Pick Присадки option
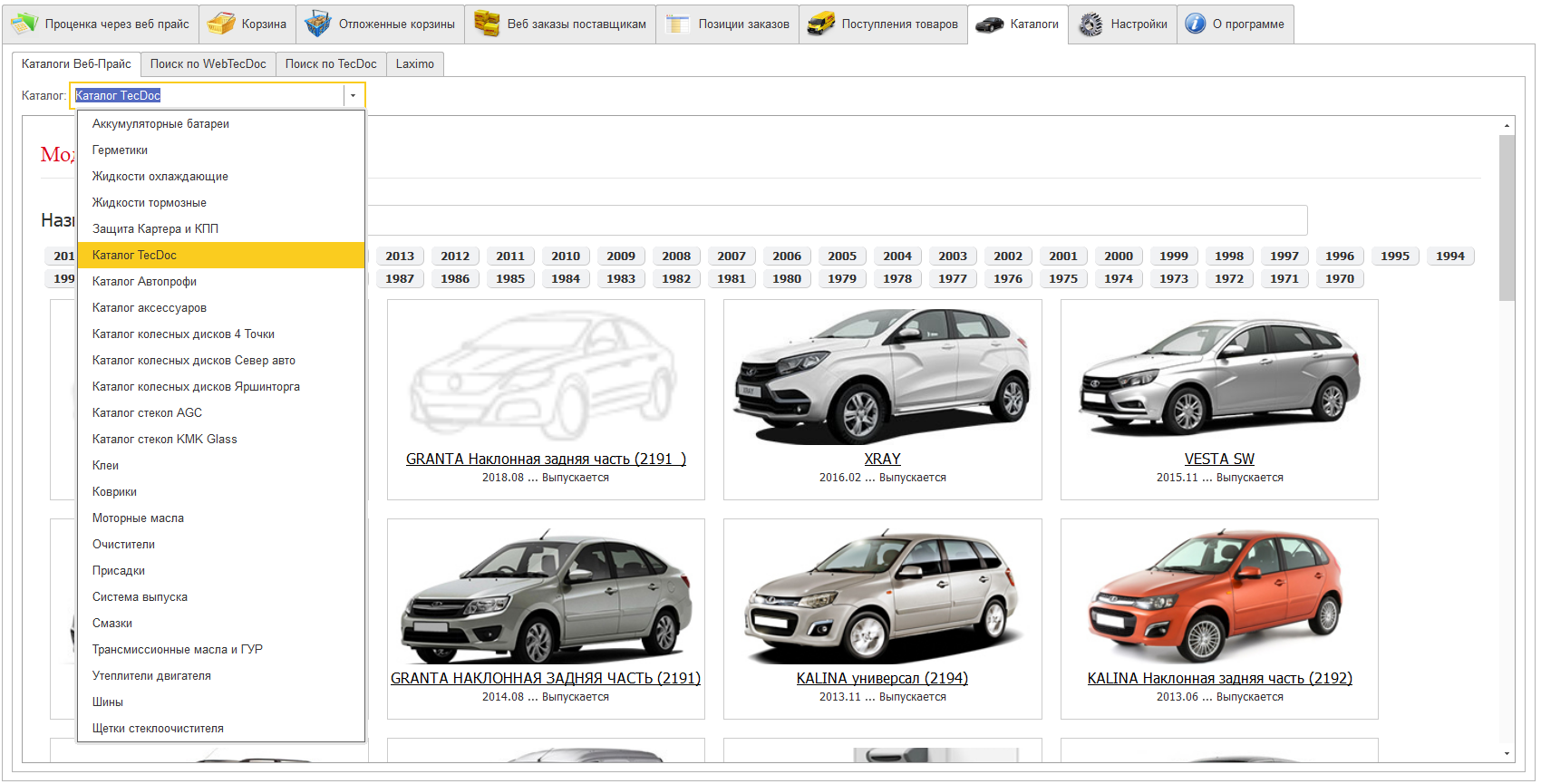 (221, 571)
